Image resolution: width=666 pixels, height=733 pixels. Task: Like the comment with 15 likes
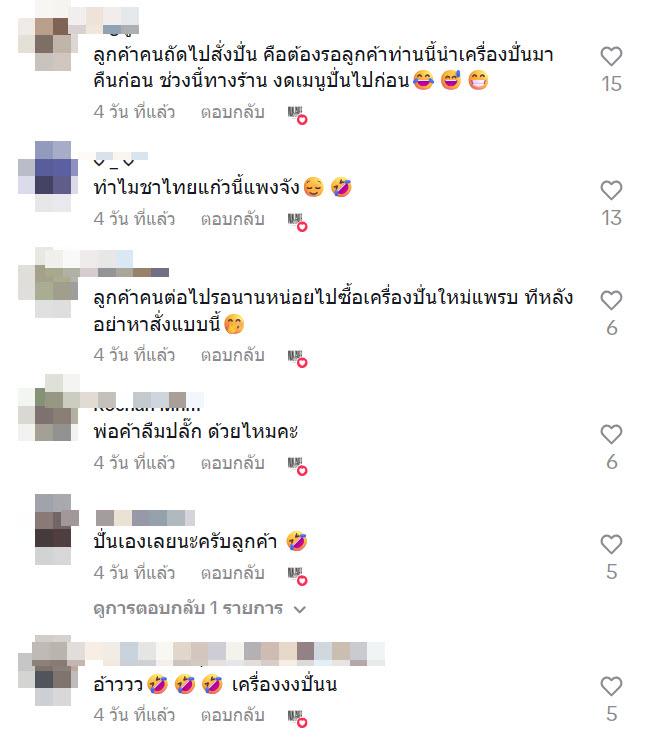click(611, 57)
